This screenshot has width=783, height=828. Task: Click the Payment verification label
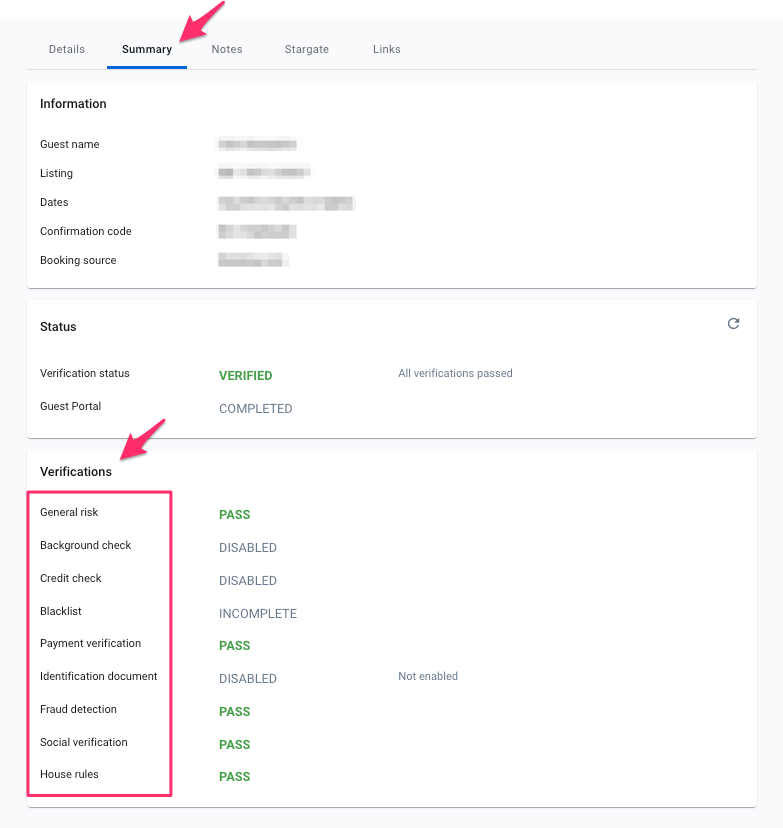[x=90, y=643]
